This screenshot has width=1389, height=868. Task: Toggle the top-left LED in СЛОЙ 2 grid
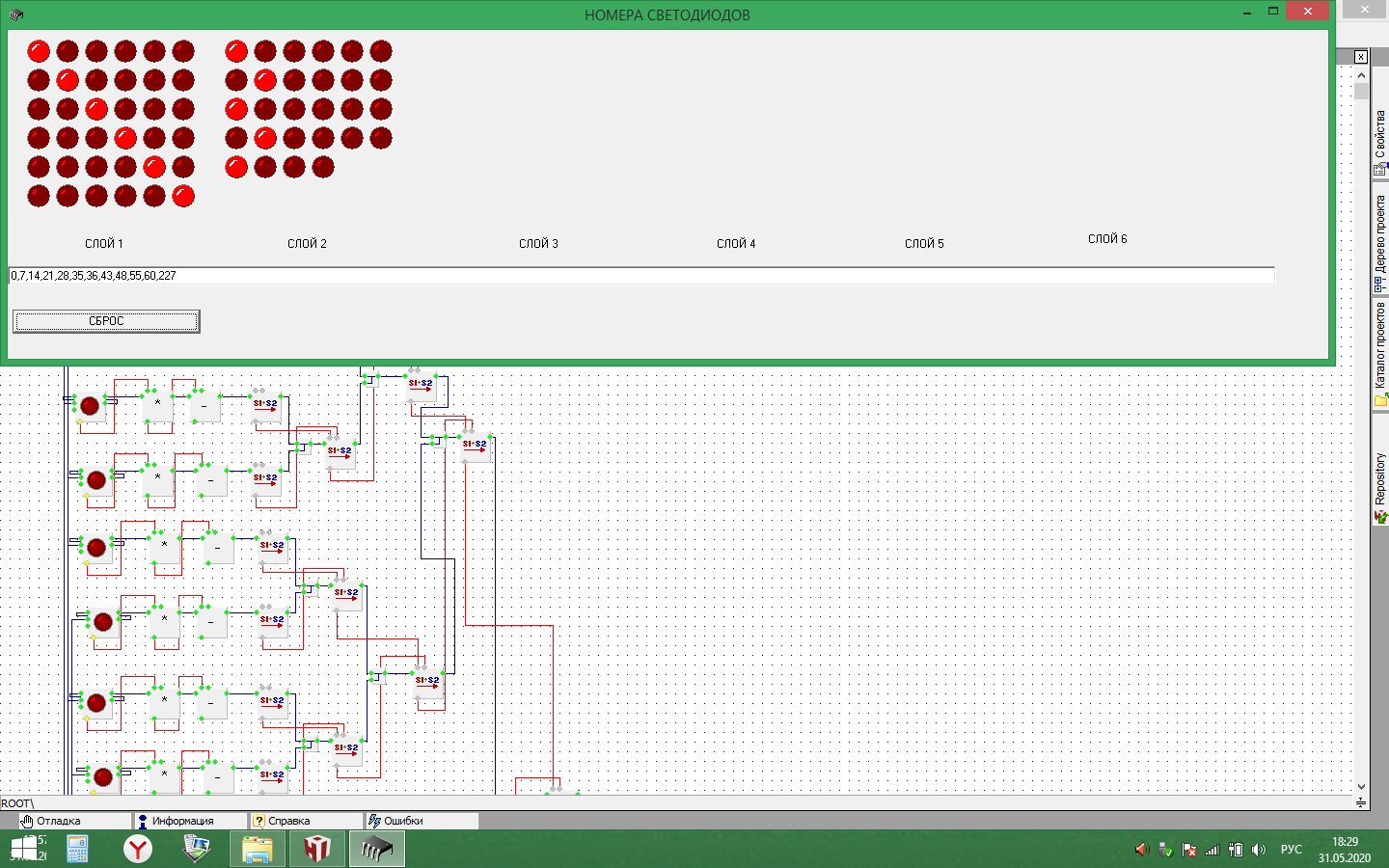pyautogui.click(x=236, y=51)
